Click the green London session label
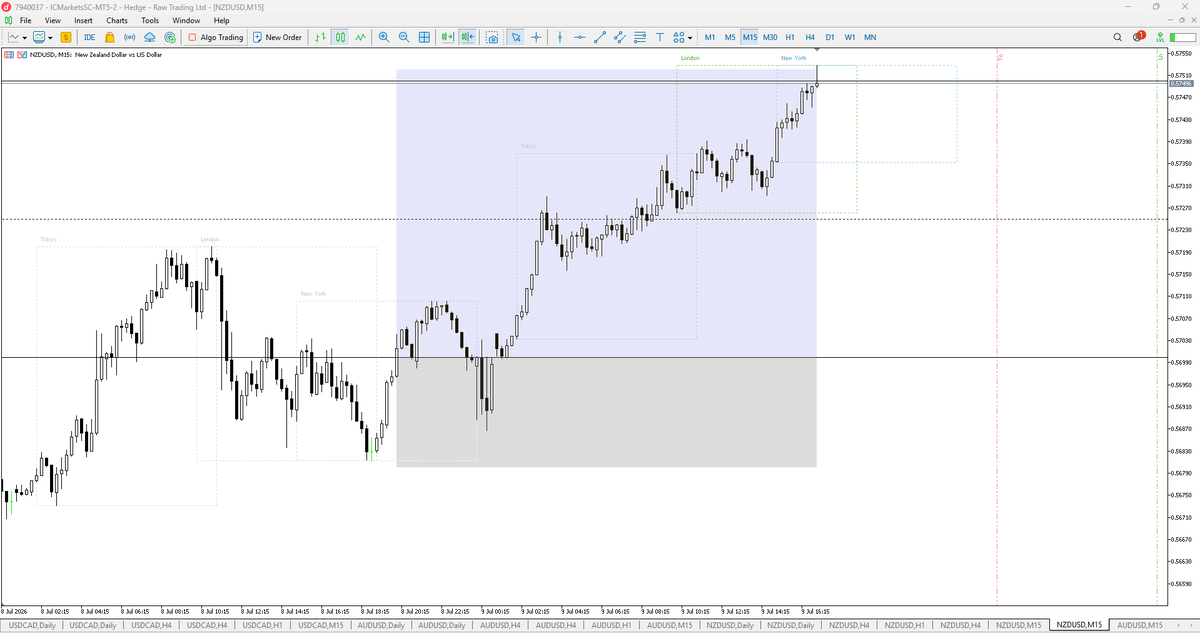1200x633 pixels. (690, 58)
